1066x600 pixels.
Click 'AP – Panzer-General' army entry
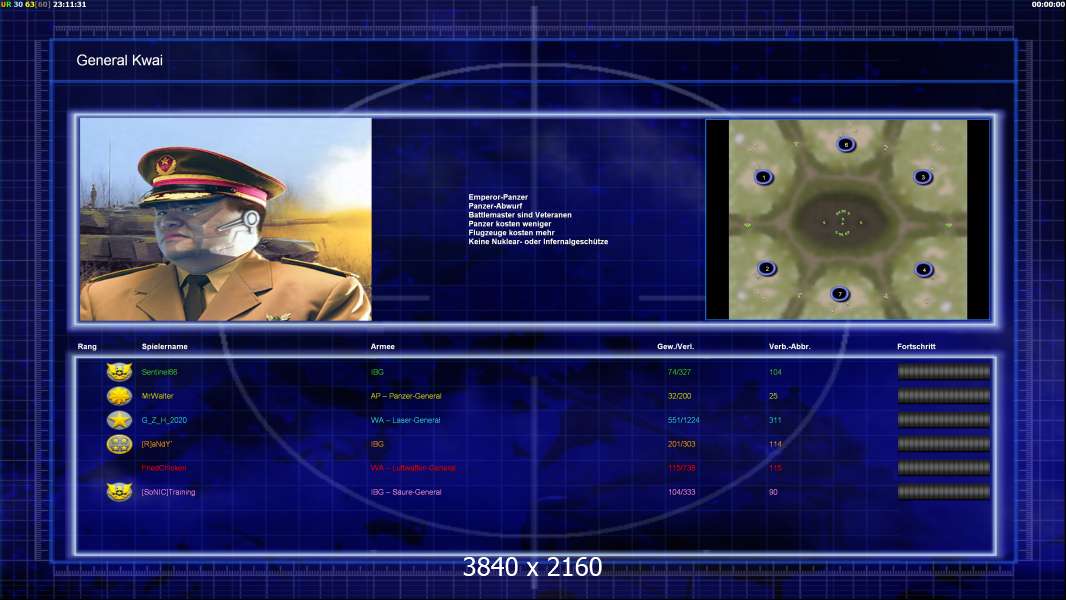406,396
